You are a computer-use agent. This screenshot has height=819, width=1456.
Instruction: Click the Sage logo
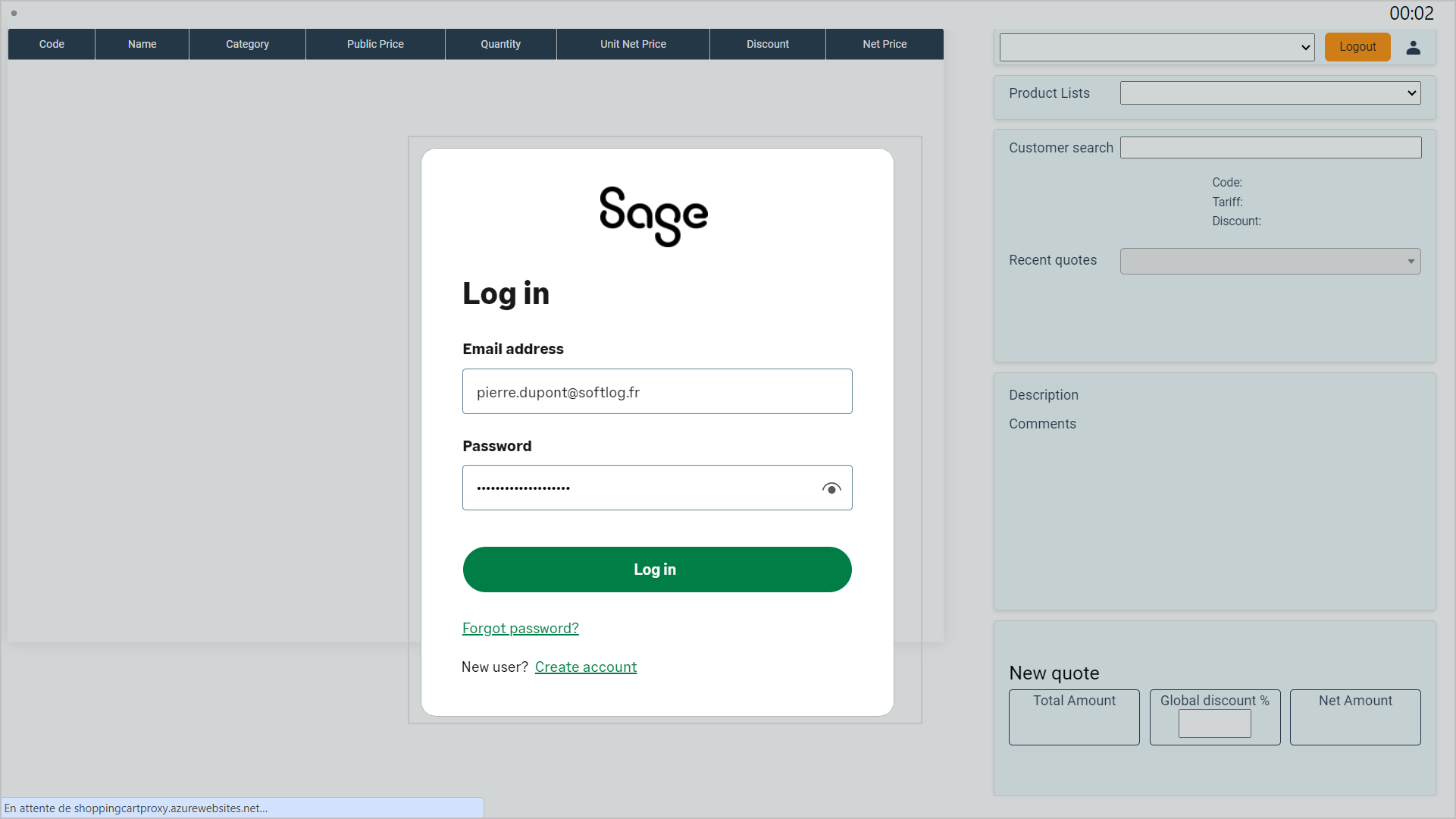pos(653,216)
